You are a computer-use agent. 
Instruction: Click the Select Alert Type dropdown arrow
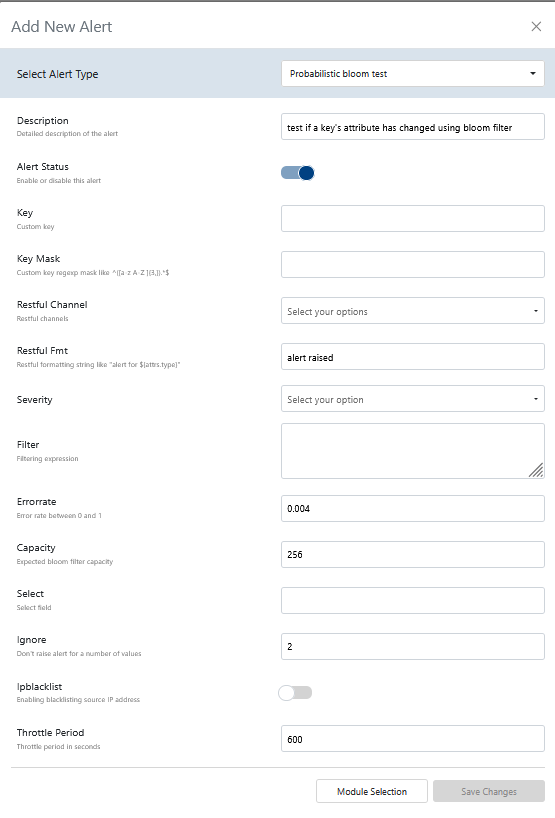[x=533, y=74]
